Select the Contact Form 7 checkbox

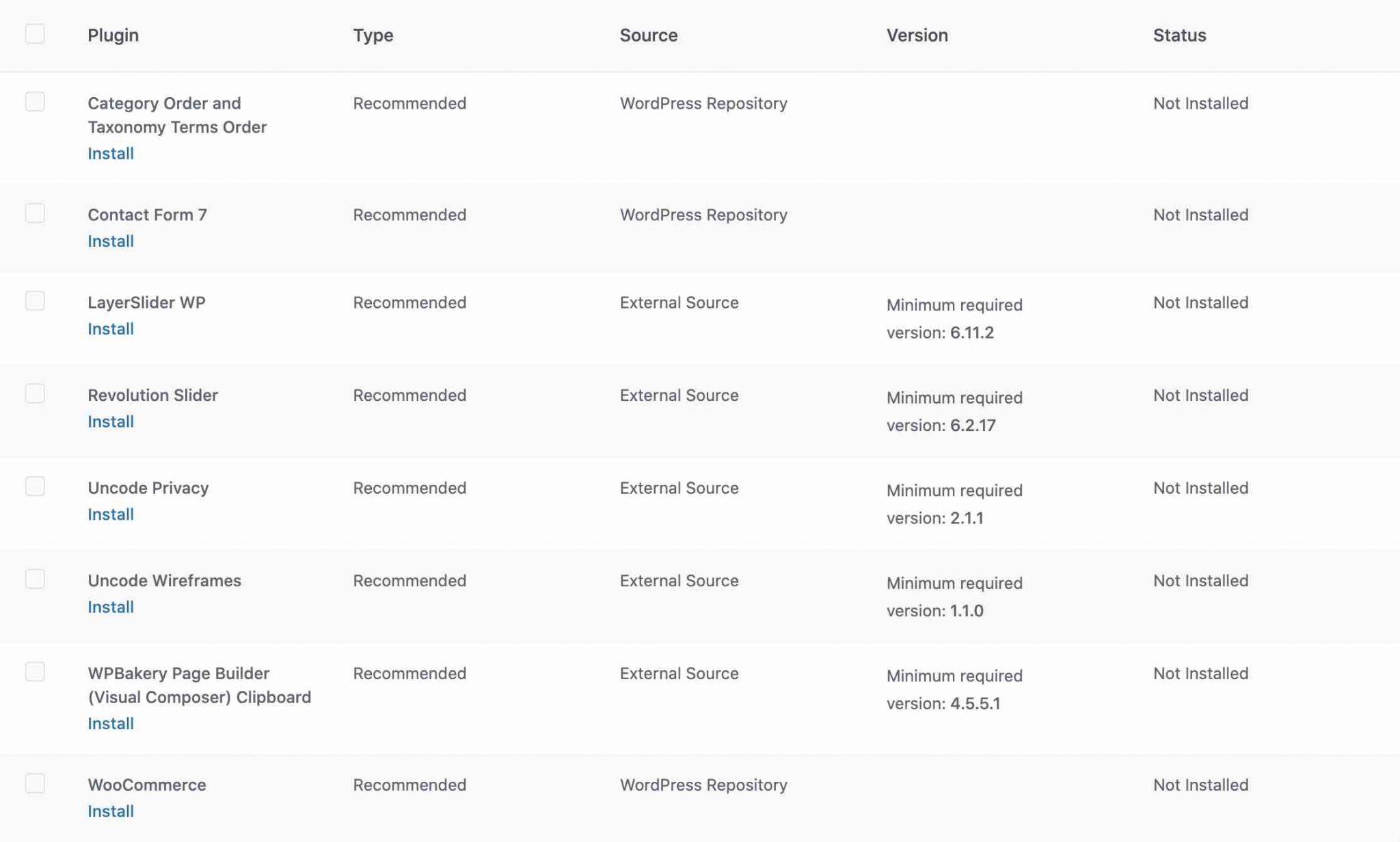pos(35,213)
